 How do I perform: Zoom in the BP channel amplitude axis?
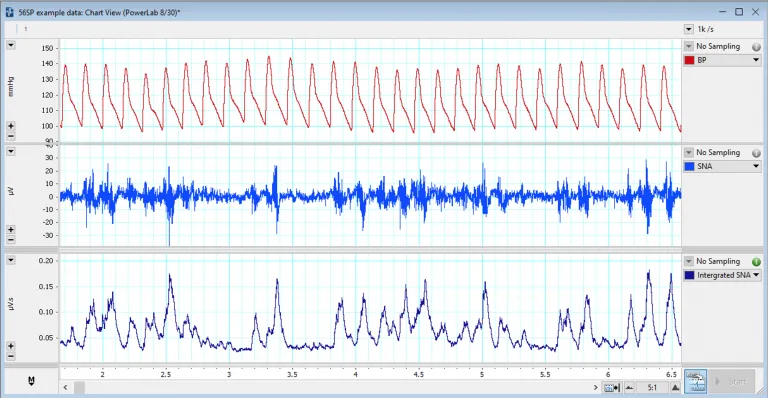[11, 126]
